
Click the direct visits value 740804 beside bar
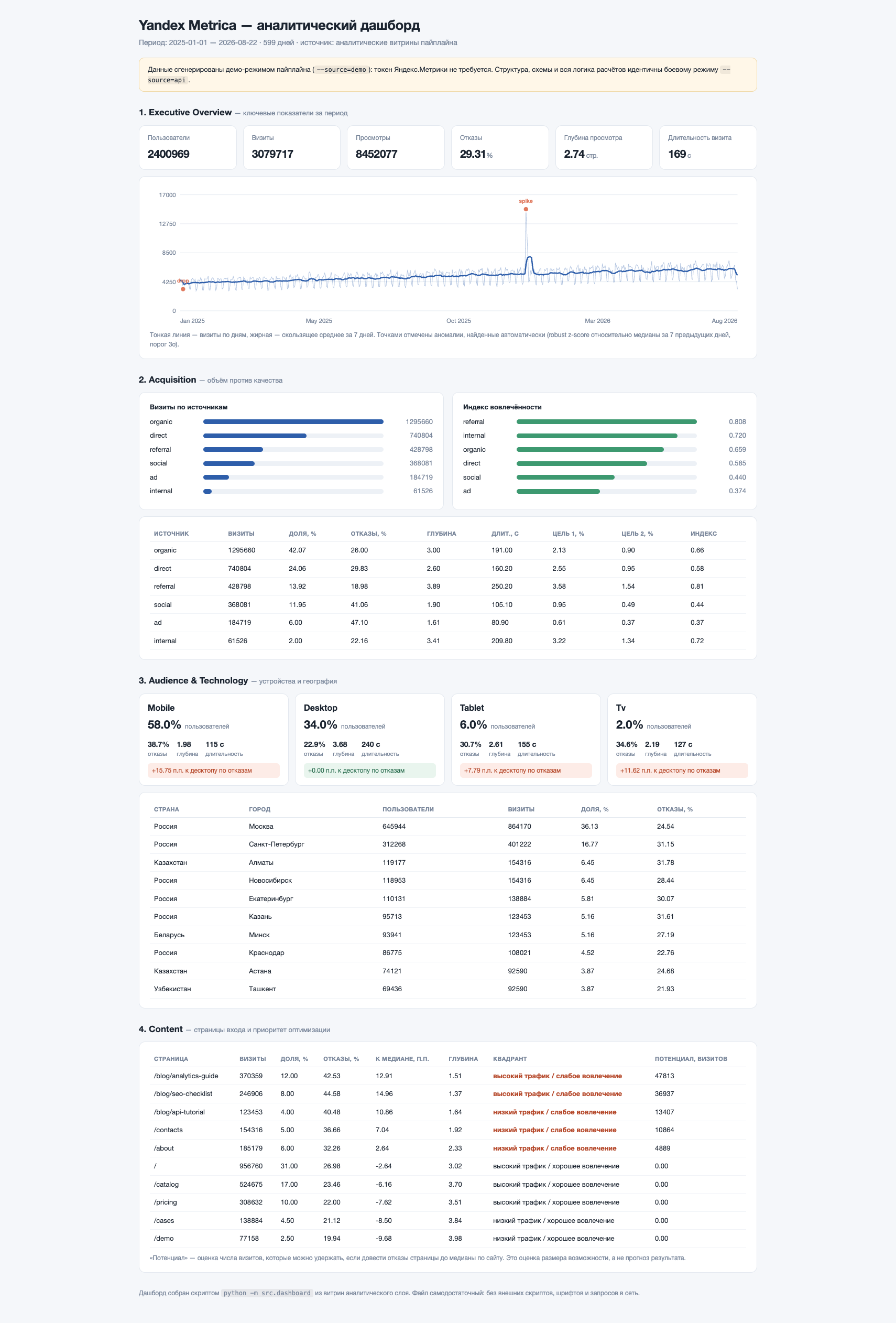[421, 436]
